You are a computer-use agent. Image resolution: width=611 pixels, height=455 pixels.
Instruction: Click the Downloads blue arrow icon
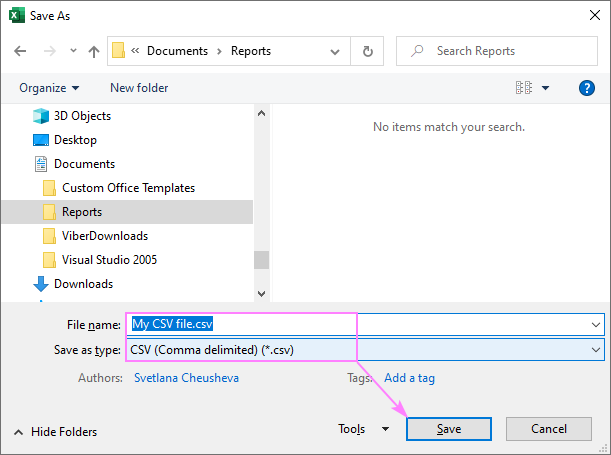(x=41, y=284)
